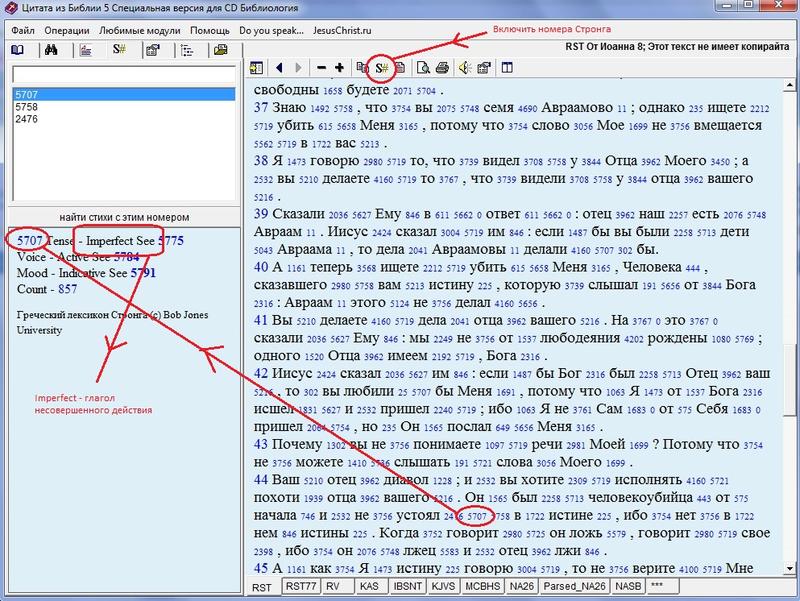Select 5758 in the number list
800x601 pixels.
point(26,106)
